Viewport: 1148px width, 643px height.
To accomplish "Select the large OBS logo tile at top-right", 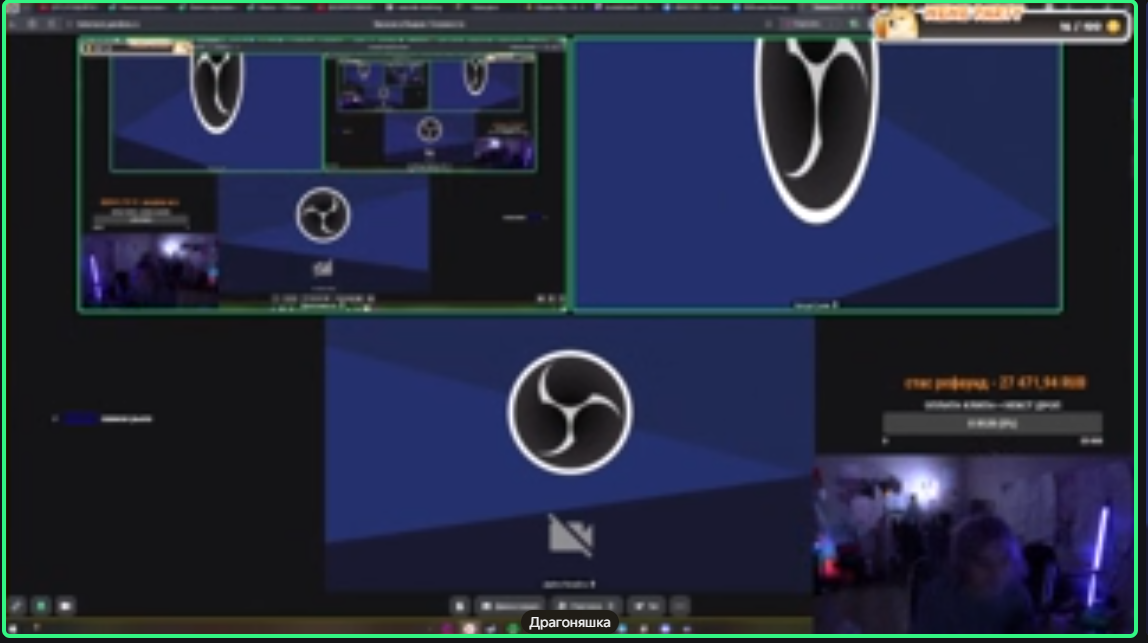I will click(x=816, y=174).
